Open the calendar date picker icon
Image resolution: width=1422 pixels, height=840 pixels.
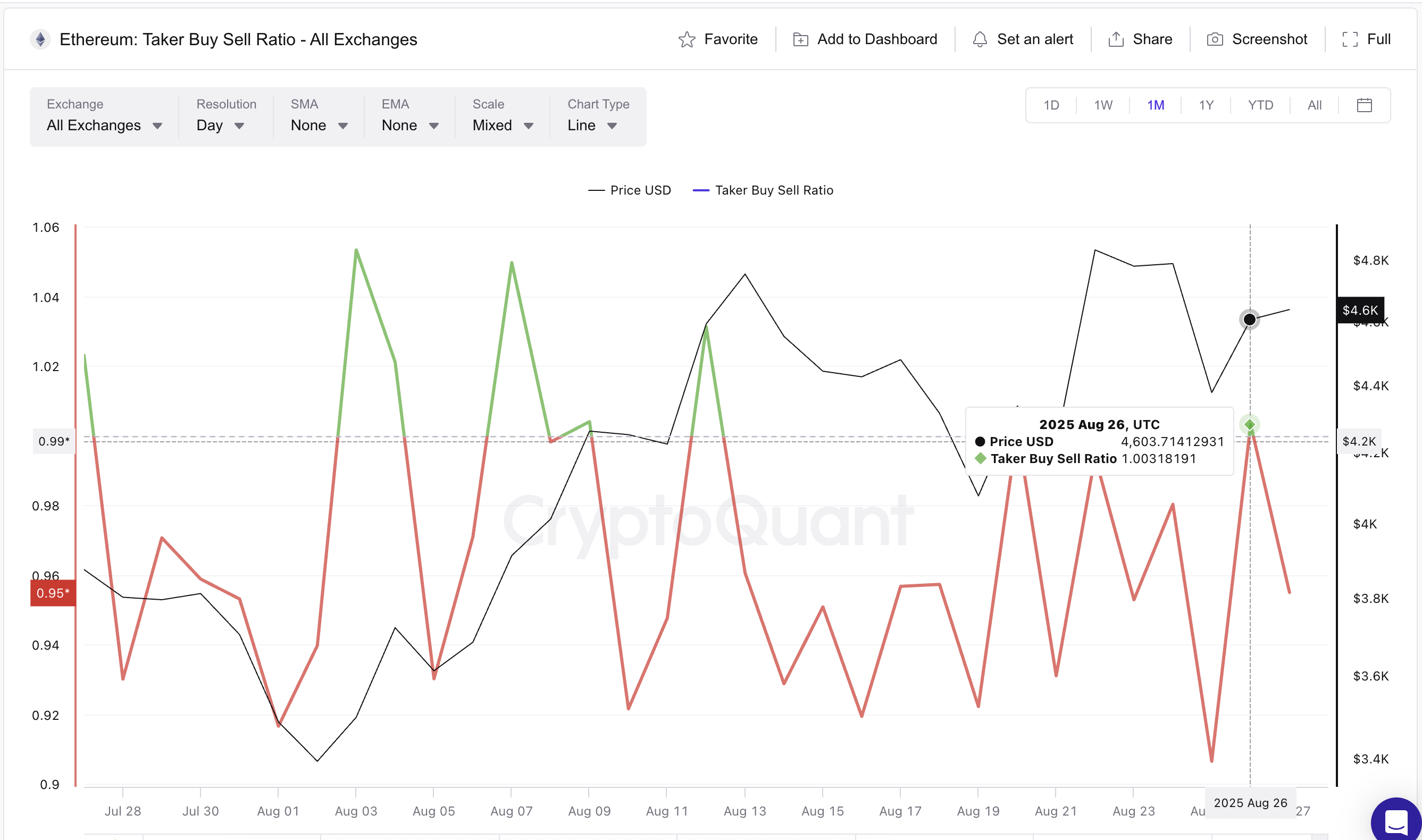[1364, 105]
